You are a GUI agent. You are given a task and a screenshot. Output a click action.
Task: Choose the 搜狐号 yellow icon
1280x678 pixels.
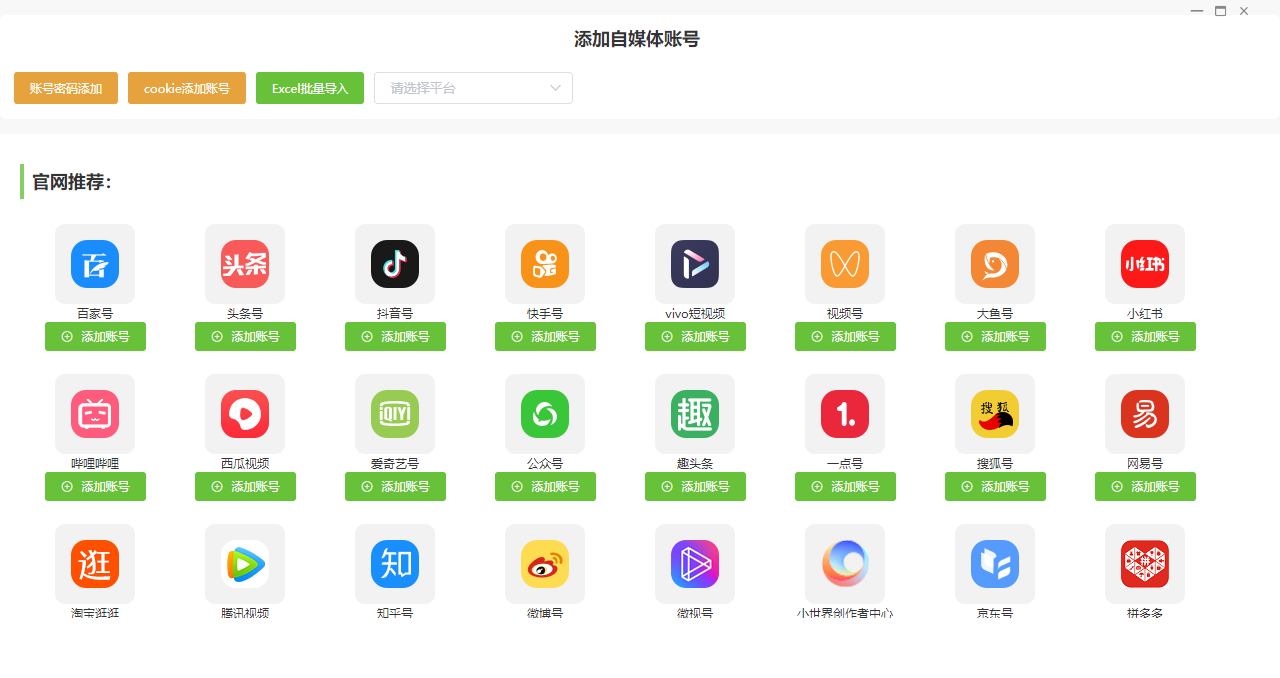[995, 414]
